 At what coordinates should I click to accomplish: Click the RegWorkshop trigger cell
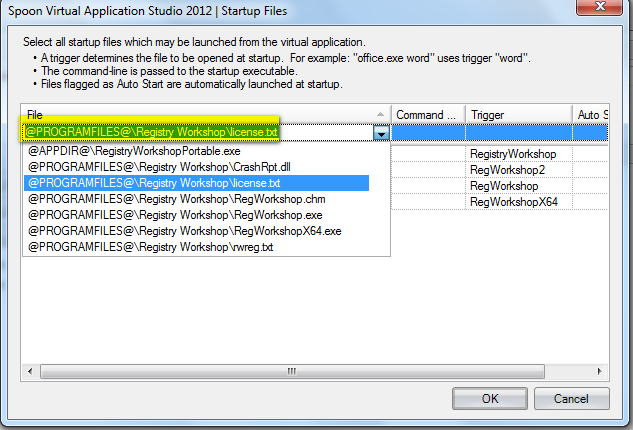click(519, 186)
